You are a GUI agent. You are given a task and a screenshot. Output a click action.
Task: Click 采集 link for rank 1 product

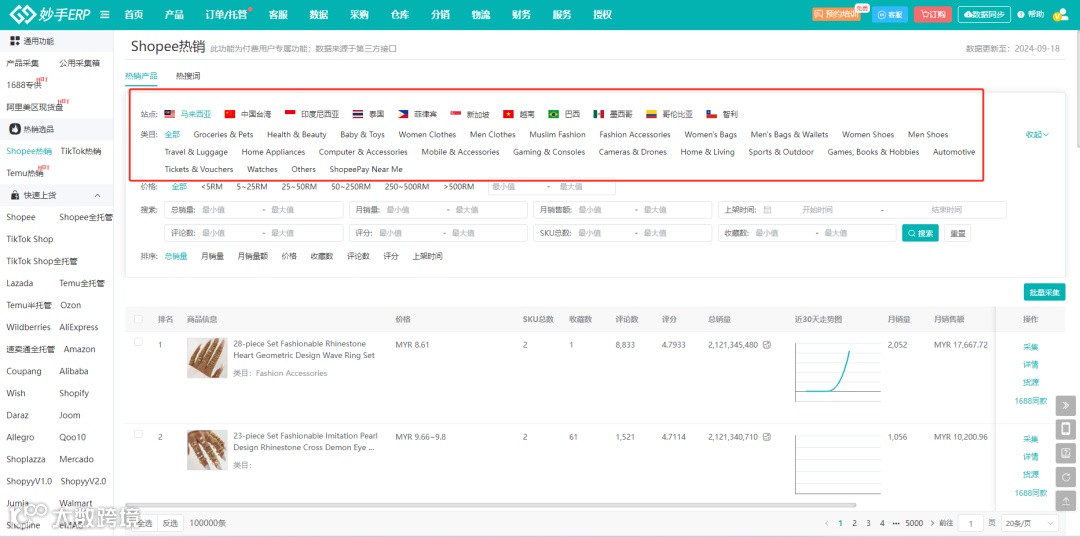(1030, 347)
